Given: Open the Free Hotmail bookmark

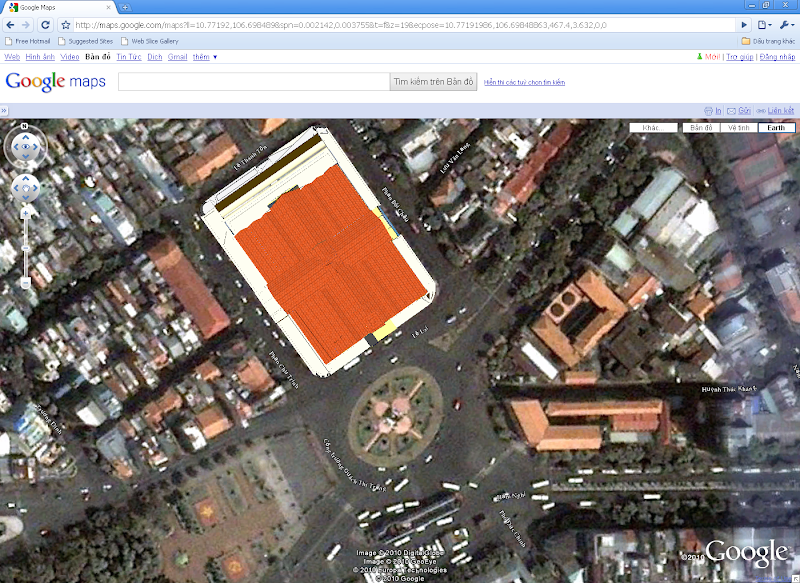Looking at the screenshot, I should (x=28, y=41).
